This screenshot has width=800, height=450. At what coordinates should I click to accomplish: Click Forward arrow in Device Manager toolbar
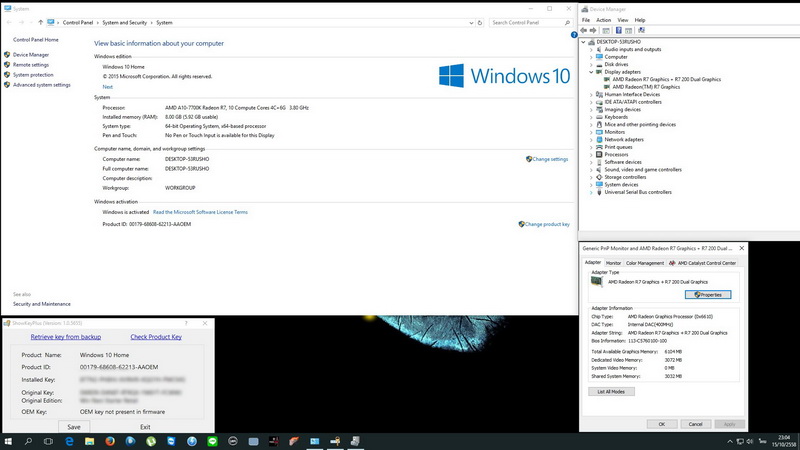(x=593, y=31)
